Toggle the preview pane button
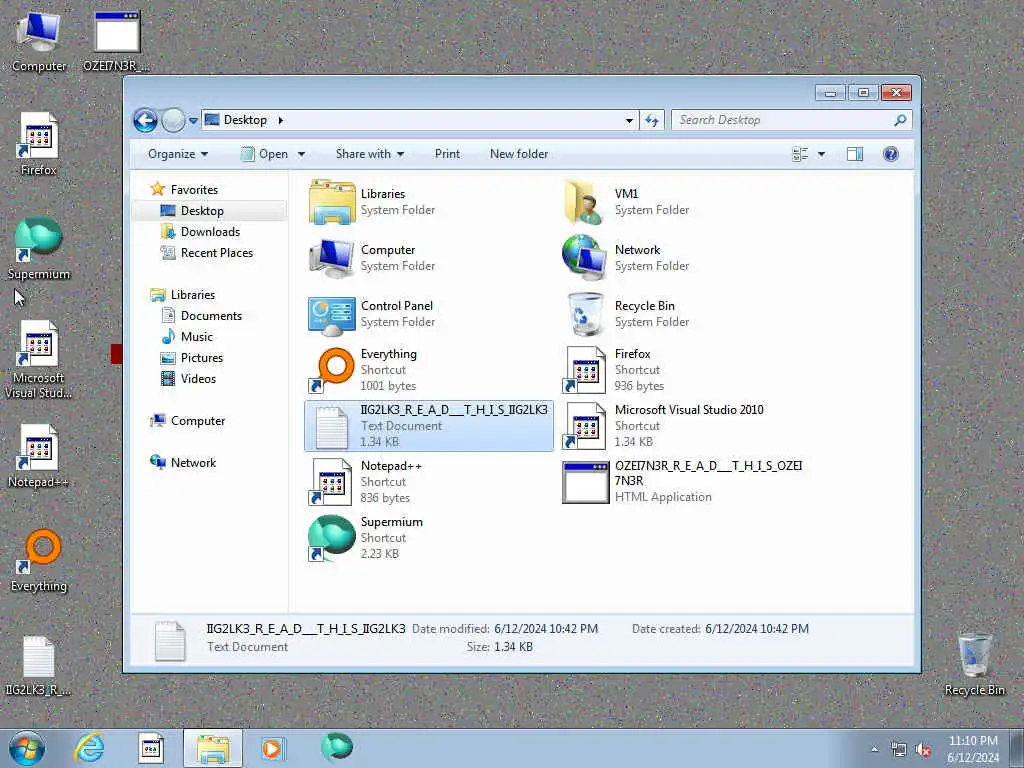 click(854, 154)
